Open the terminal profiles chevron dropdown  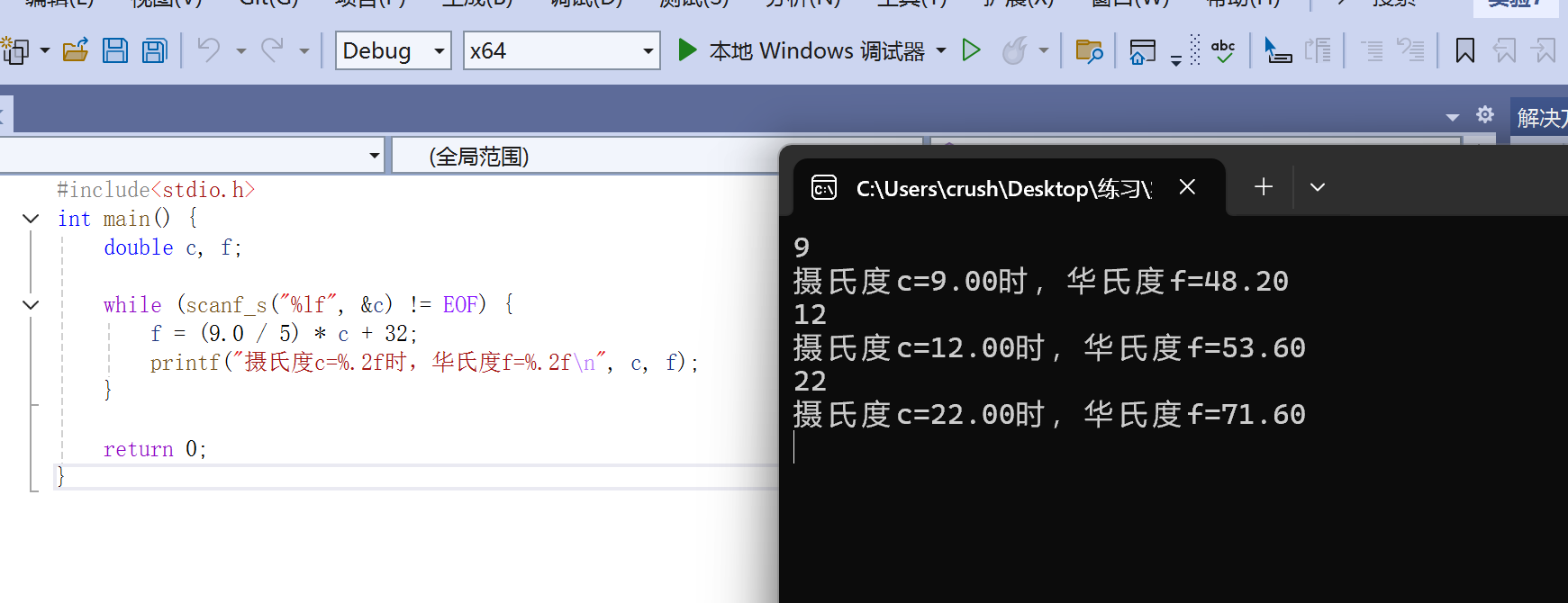1318,187
